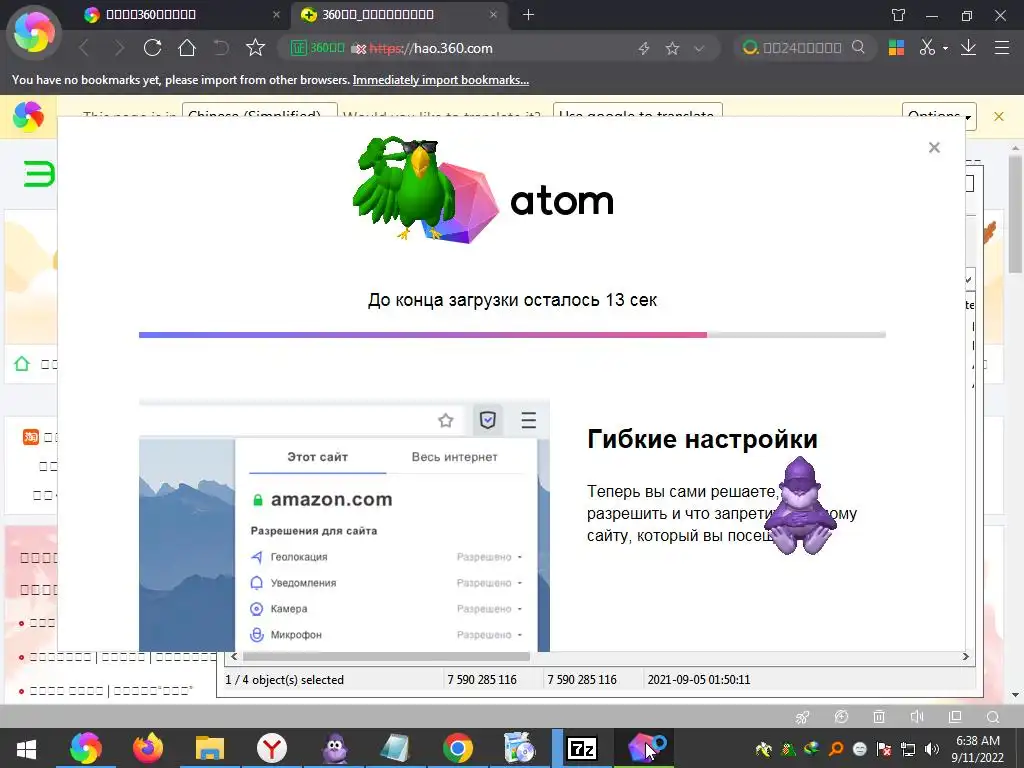This screenshot has width=1024, height=768.
Task: Go forward to the next page
Action: pos(119,48)
